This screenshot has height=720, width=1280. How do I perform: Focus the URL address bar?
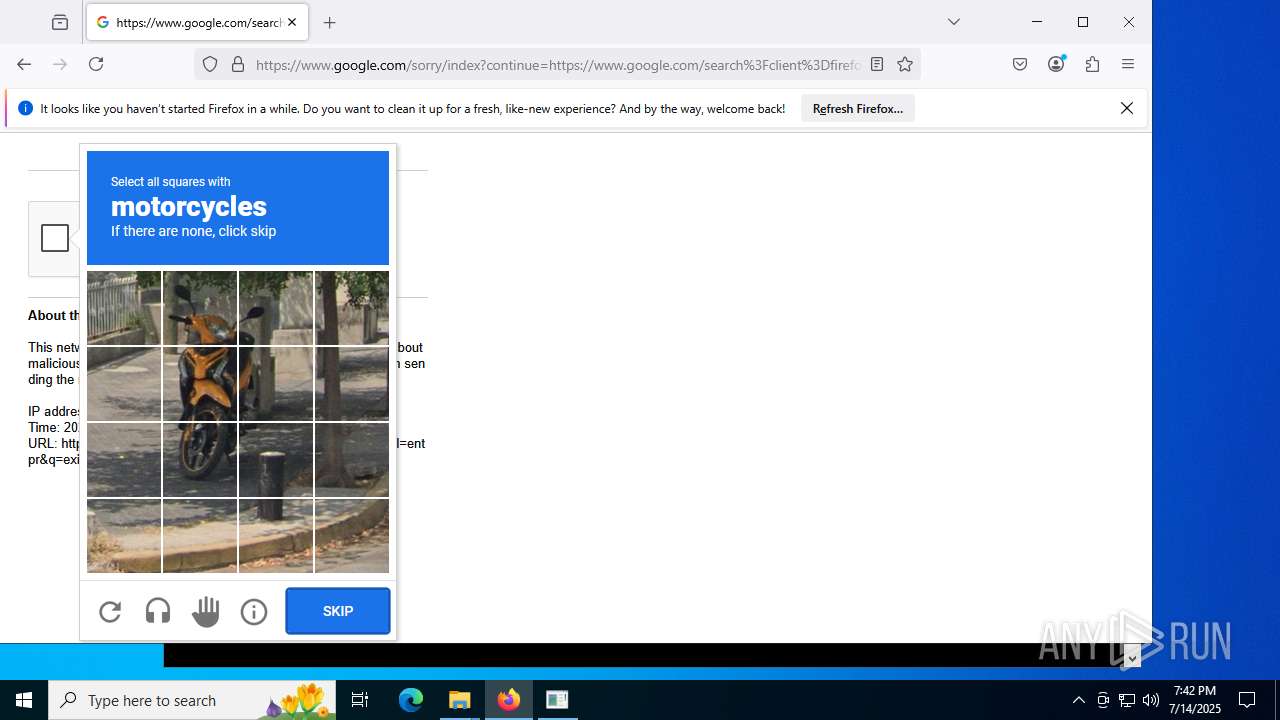(x=557, y=65)
